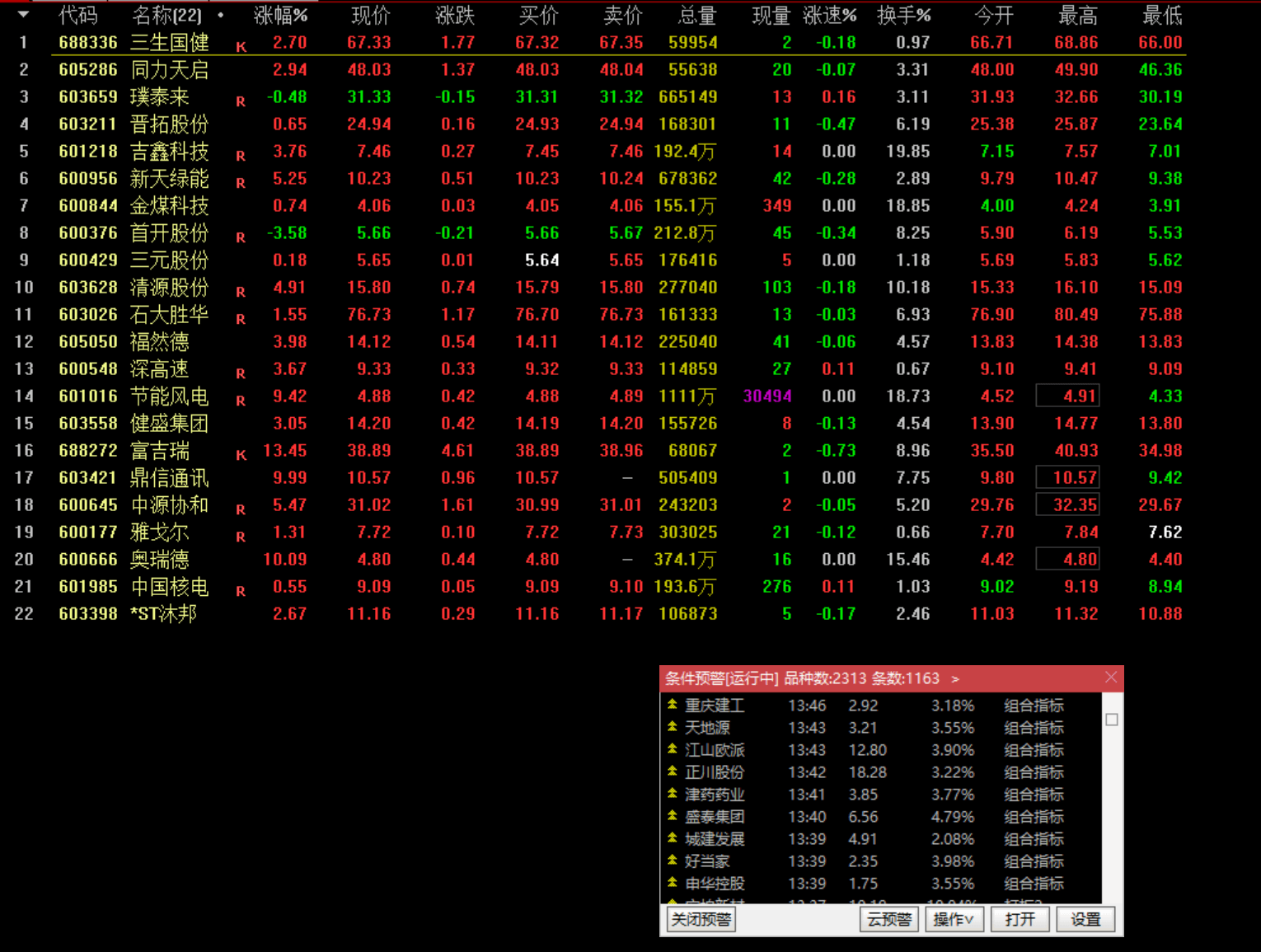Click the 13:40 alert time for 盛泰集团
Screen dimensions: 1261x952
point(807,817)
